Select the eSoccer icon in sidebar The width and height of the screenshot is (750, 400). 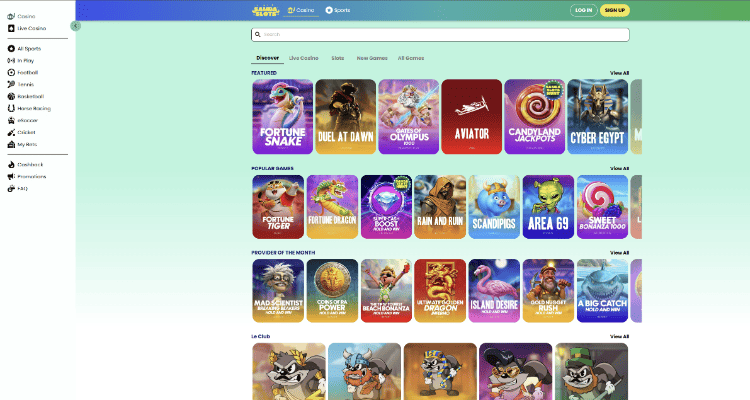11,120
